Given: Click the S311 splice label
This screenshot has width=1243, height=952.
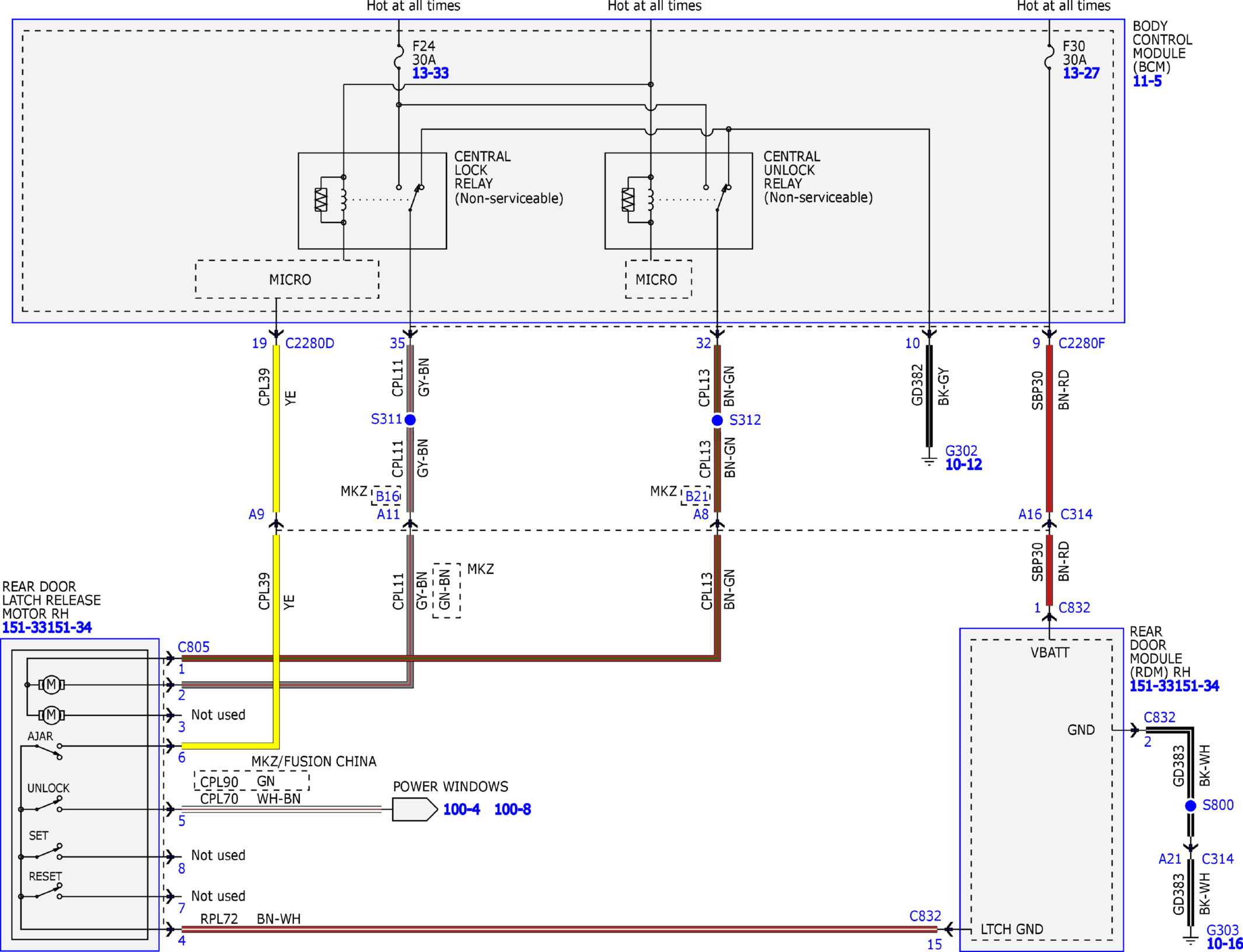Looking at the screenshot, I should pyautogui.click(x=386, y=419).
